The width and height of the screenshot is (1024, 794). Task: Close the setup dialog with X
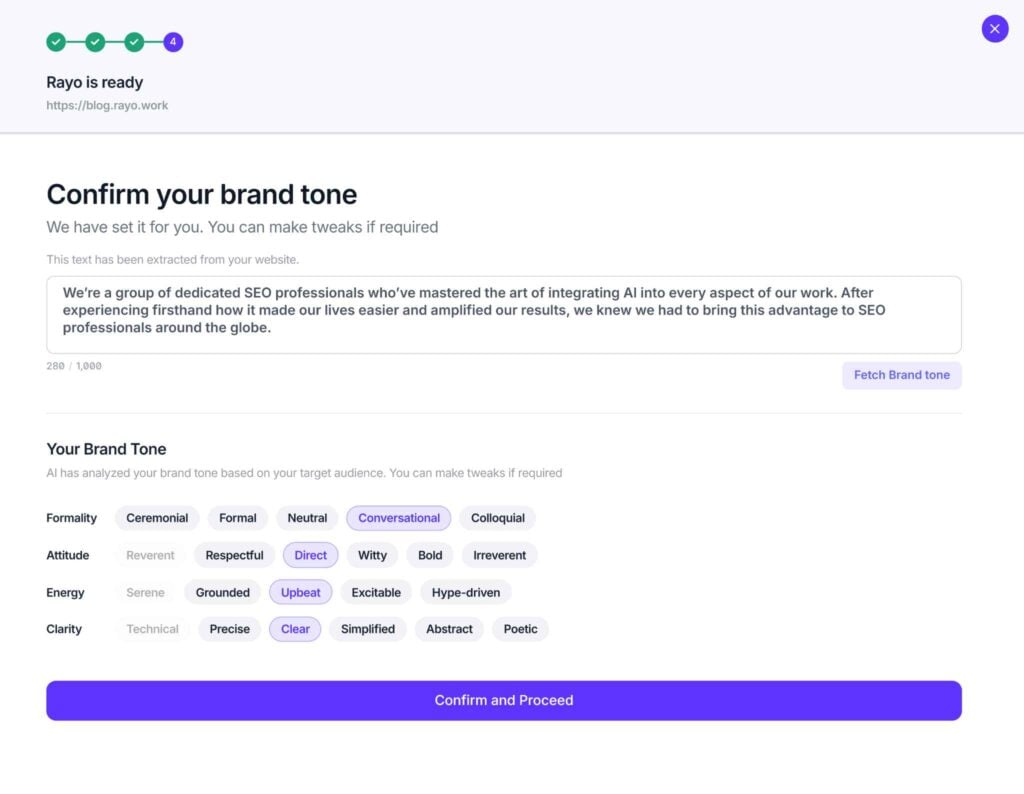click(994, 29)
